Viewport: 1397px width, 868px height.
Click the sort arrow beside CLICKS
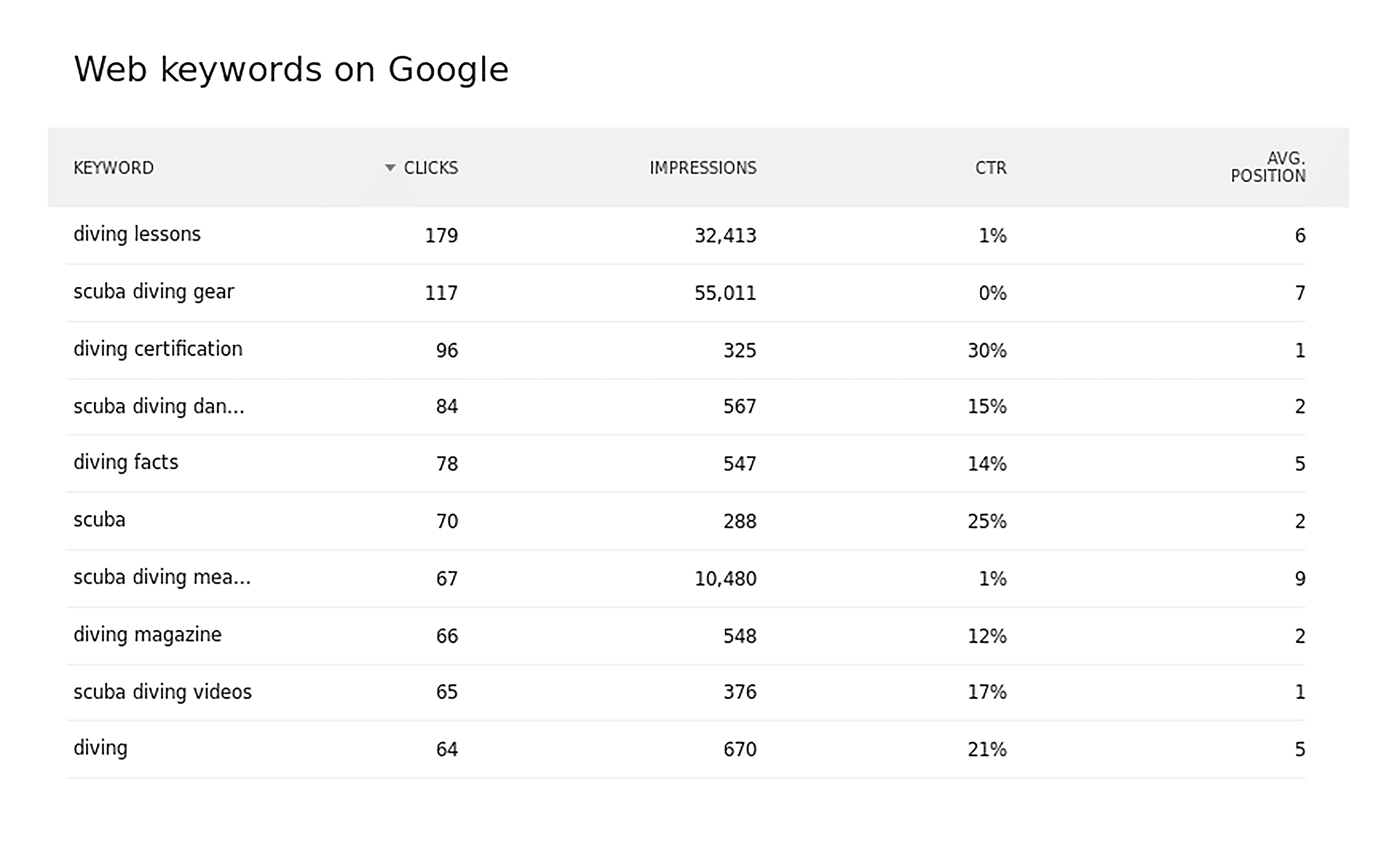point(389,168)
